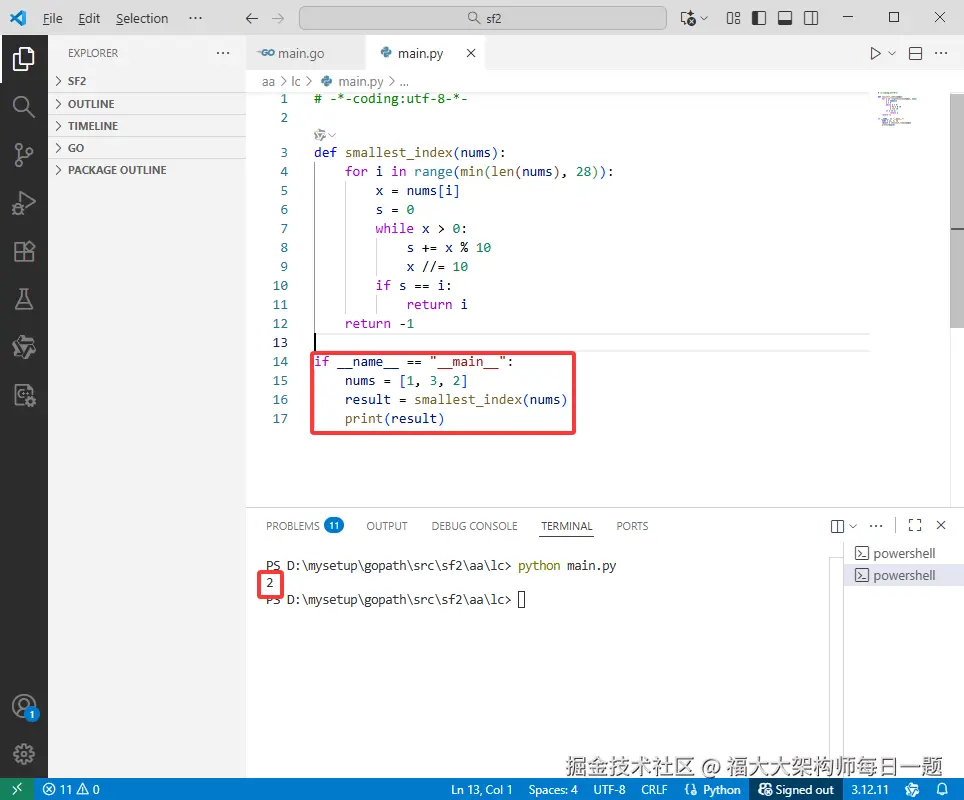
Task: Click the code minimap thumbnail
Action: [897, 109]
